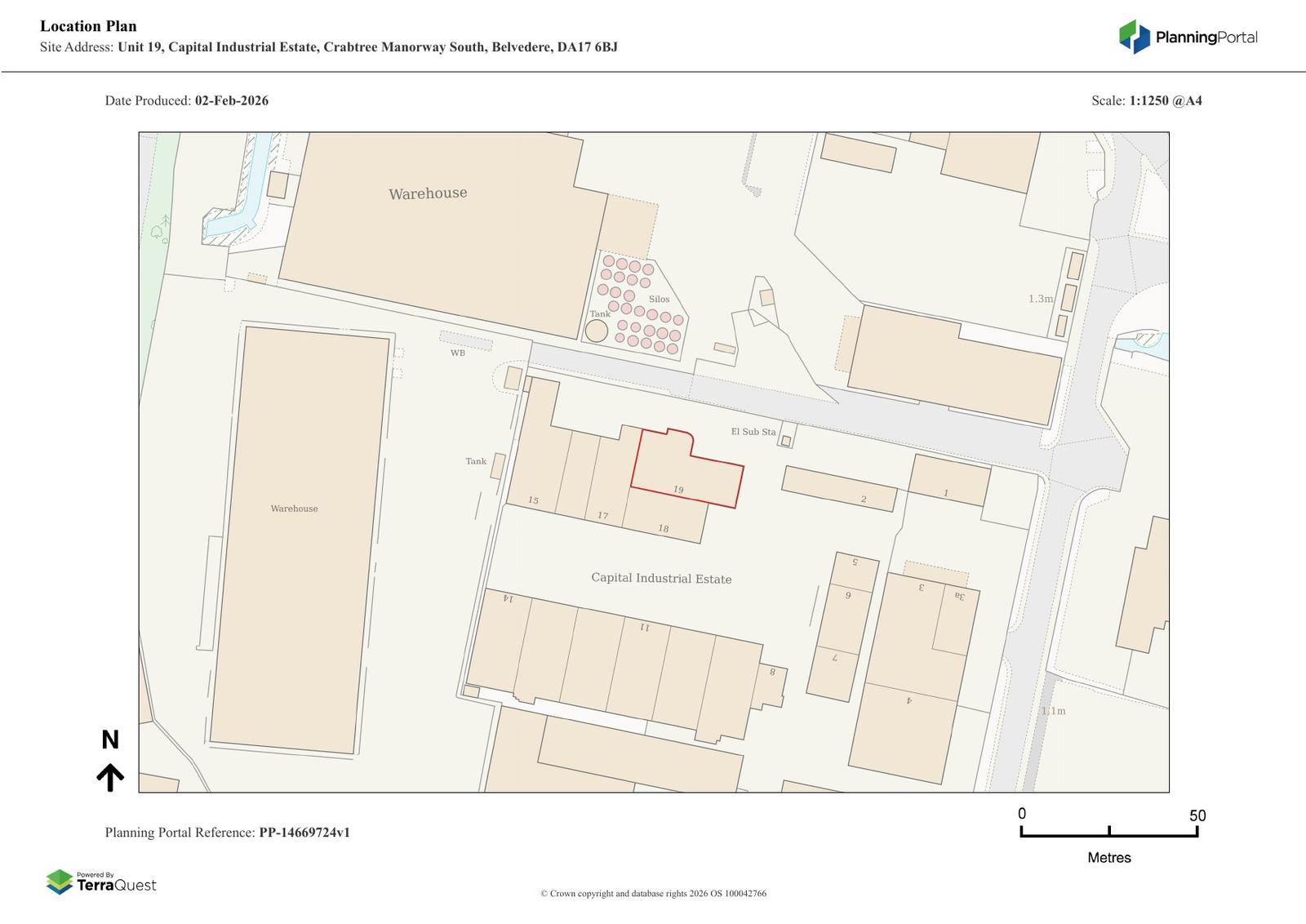Click the 1.3m spot height label
The image size is (1306, 924).
(x=1041, y=299)
